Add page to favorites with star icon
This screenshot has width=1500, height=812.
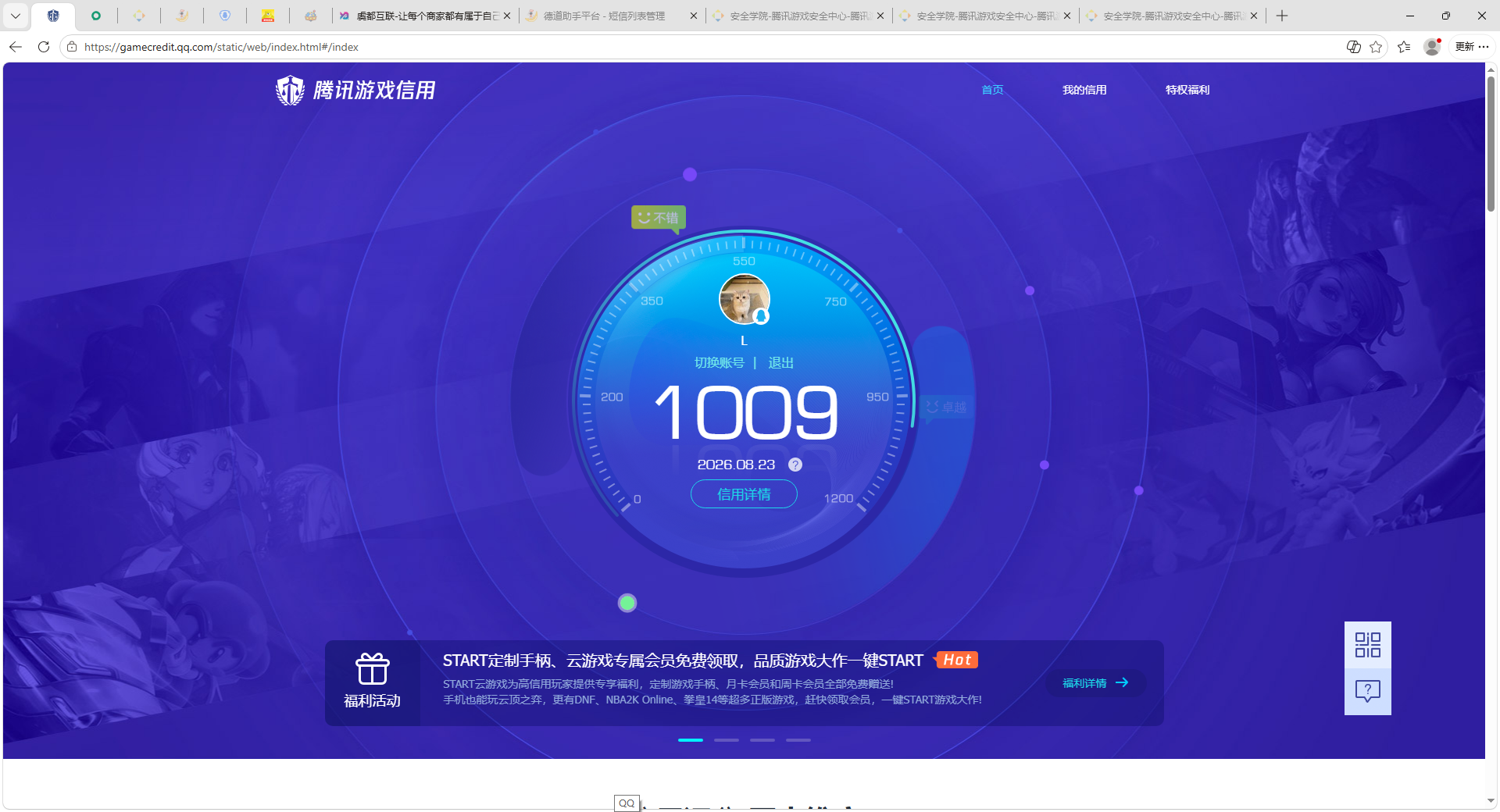1376,47
